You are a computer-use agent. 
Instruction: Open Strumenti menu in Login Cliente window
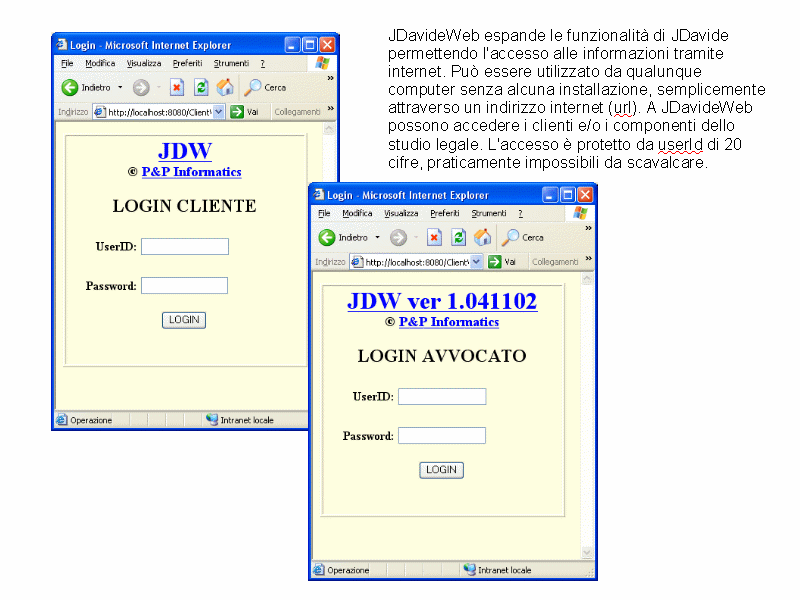tap(231, 63)
